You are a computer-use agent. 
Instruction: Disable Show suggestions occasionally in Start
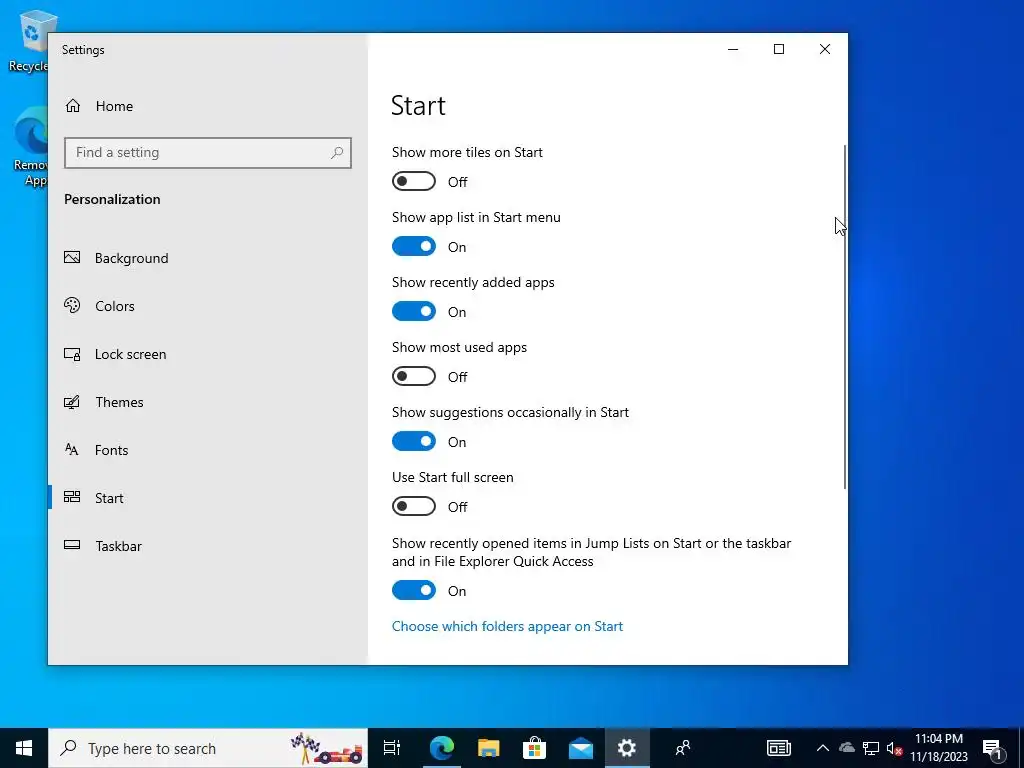pos(413,441)
